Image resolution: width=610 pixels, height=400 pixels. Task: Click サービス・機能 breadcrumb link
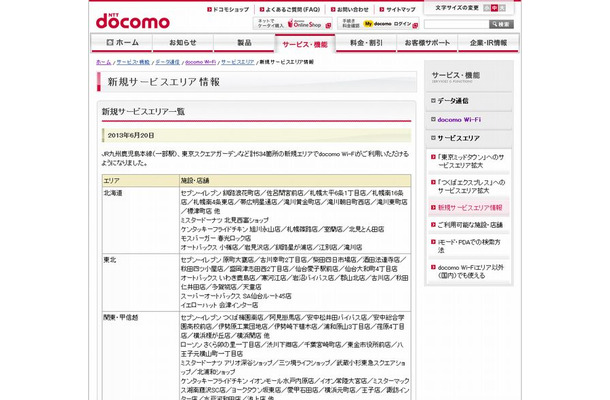click(133, 62)
